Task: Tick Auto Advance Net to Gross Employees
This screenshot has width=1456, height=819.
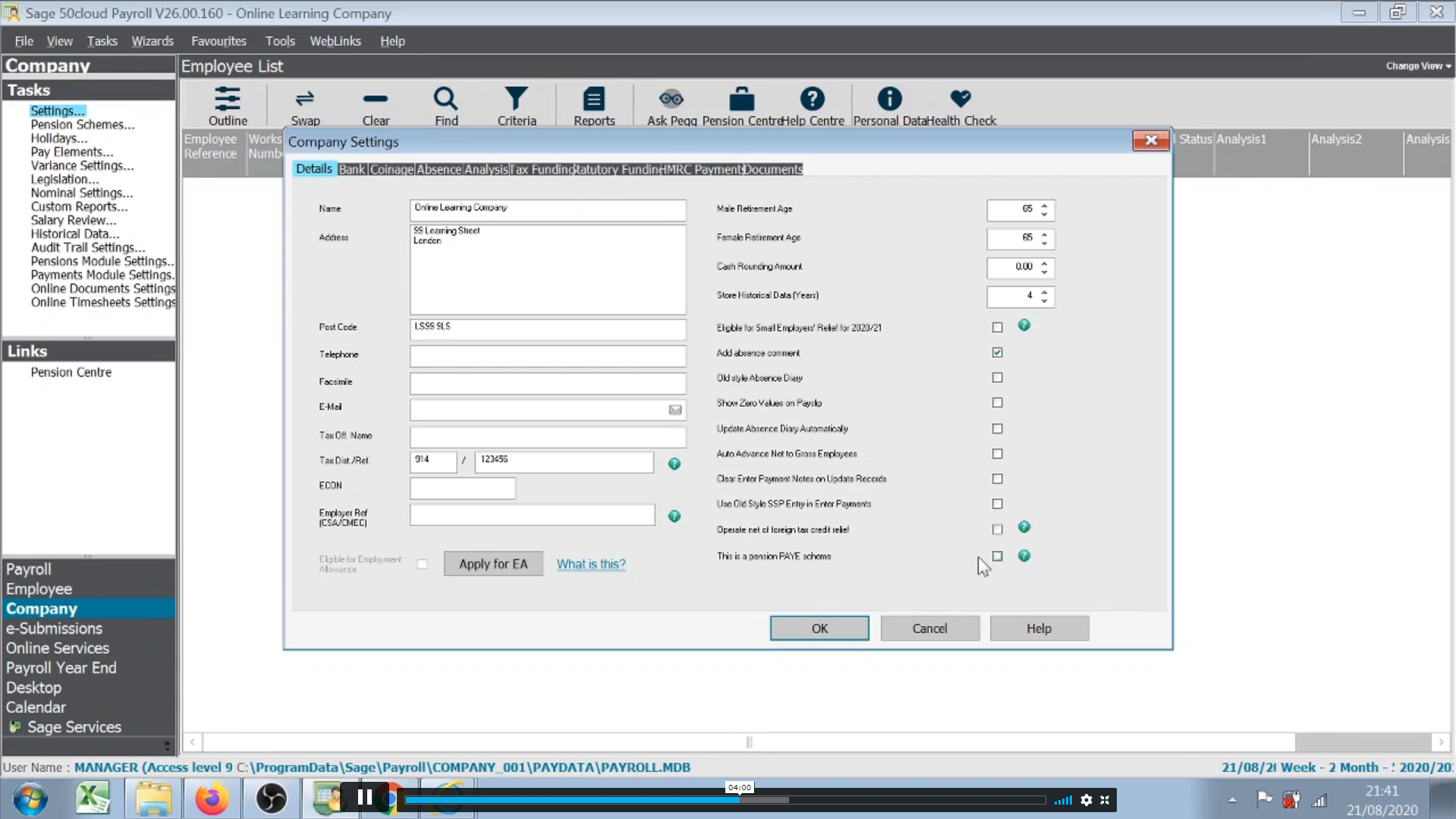Action: 997,453
